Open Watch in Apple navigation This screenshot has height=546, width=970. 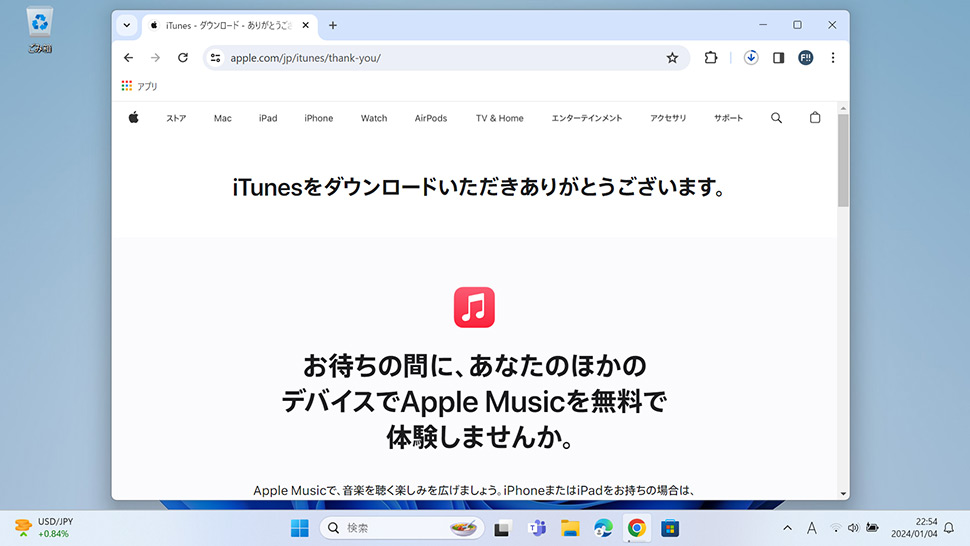pyautogui.click(x=374, y=118)
